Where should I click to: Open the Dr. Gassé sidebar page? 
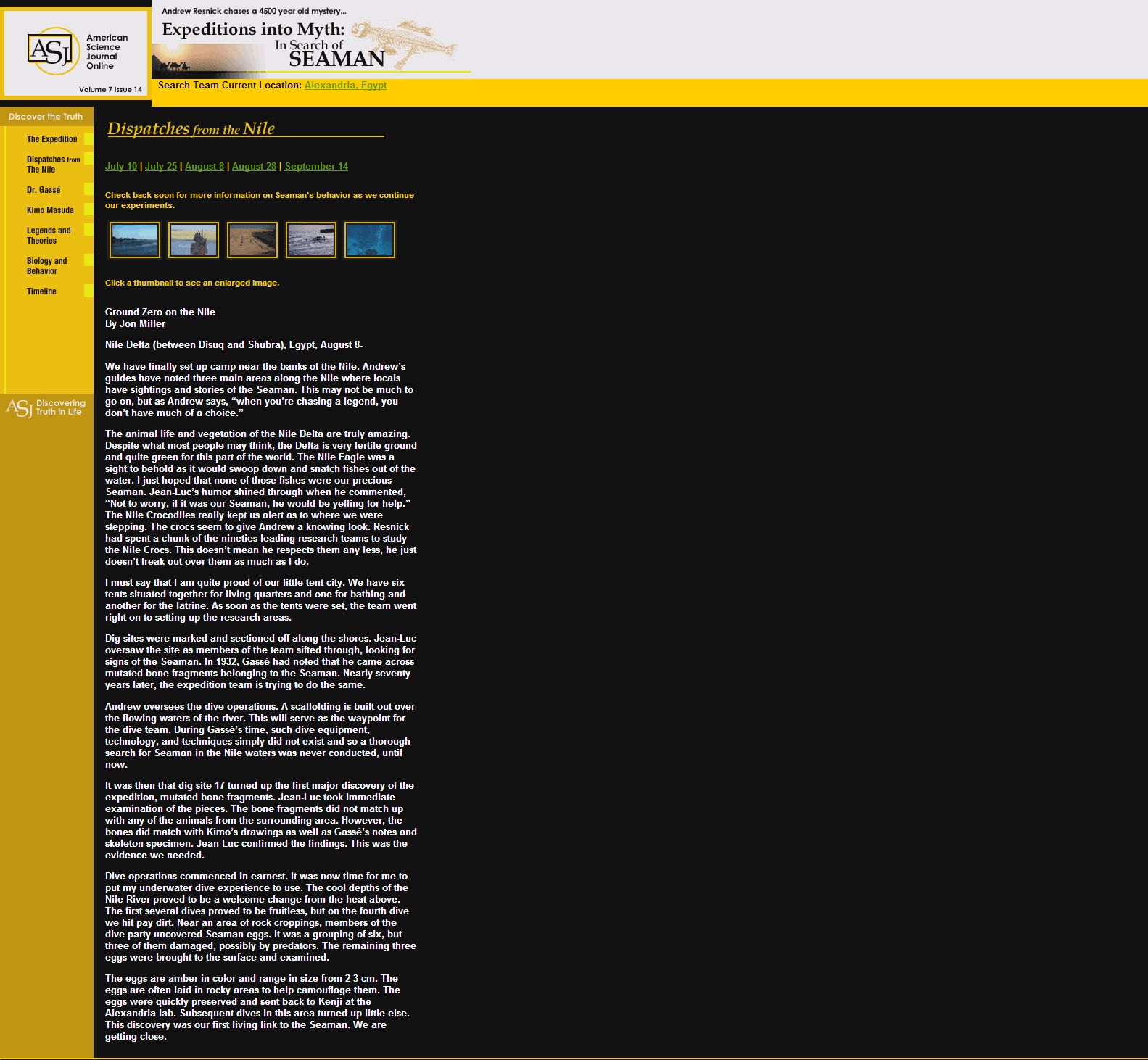click(x=44, y=190)
